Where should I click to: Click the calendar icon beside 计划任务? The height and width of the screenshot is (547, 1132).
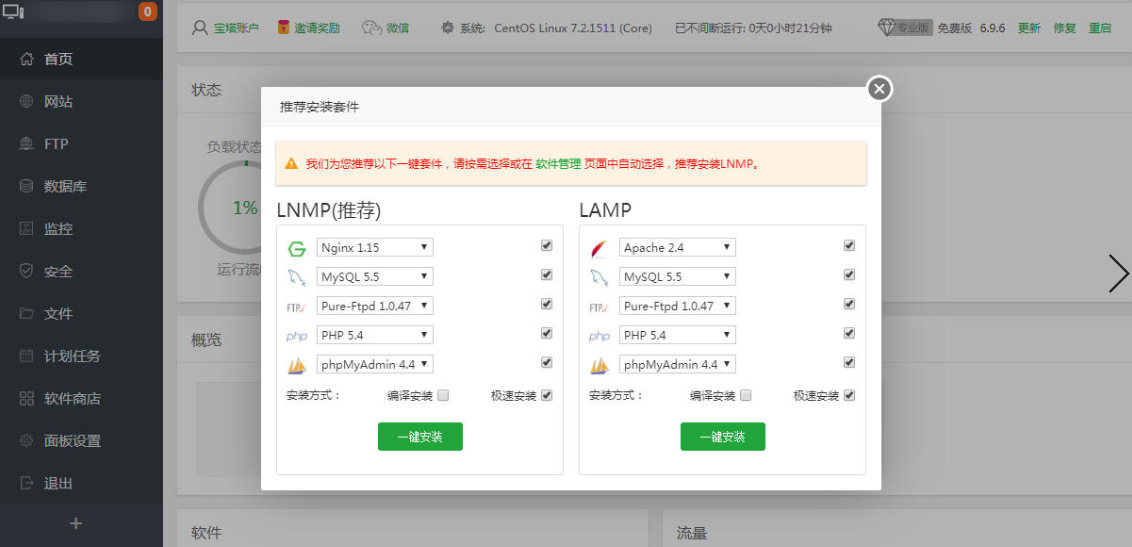pos(27,356)
